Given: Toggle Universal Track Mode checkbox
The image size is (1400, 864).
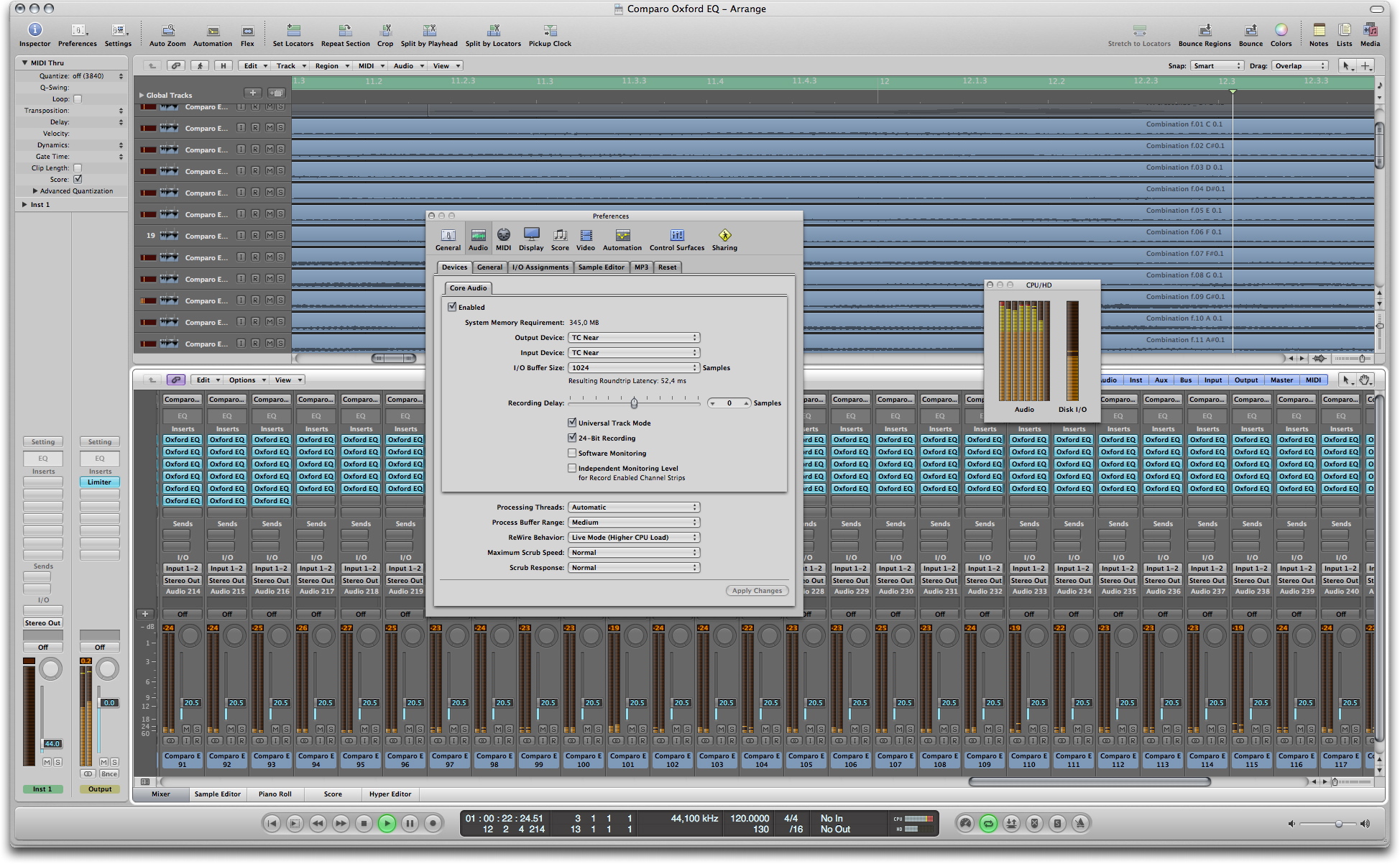Looking at the screenshot, I should pos(572,423).
